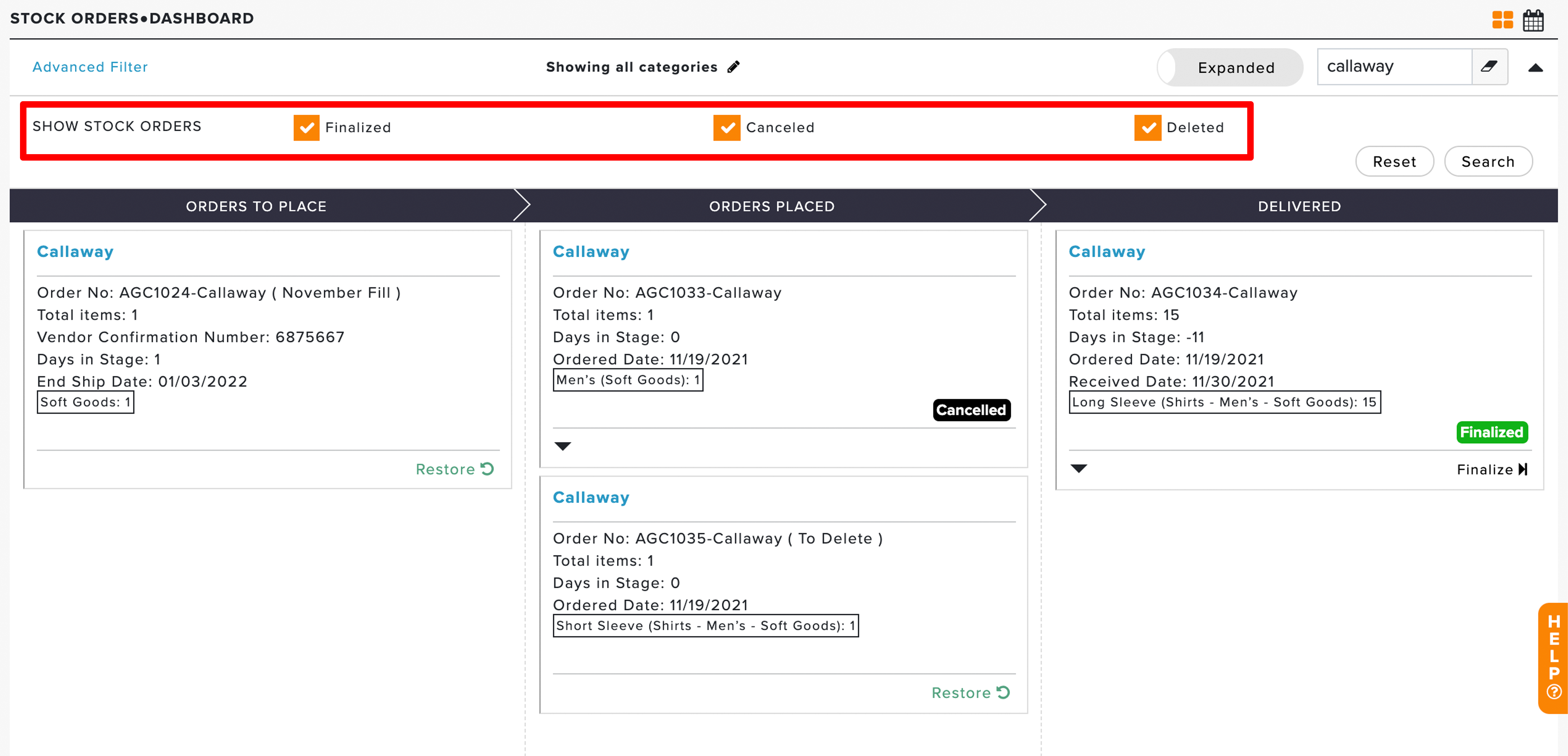Uncheck the Canceled checkbox
Screen dimensions: 1568x756
click(727, 127)
